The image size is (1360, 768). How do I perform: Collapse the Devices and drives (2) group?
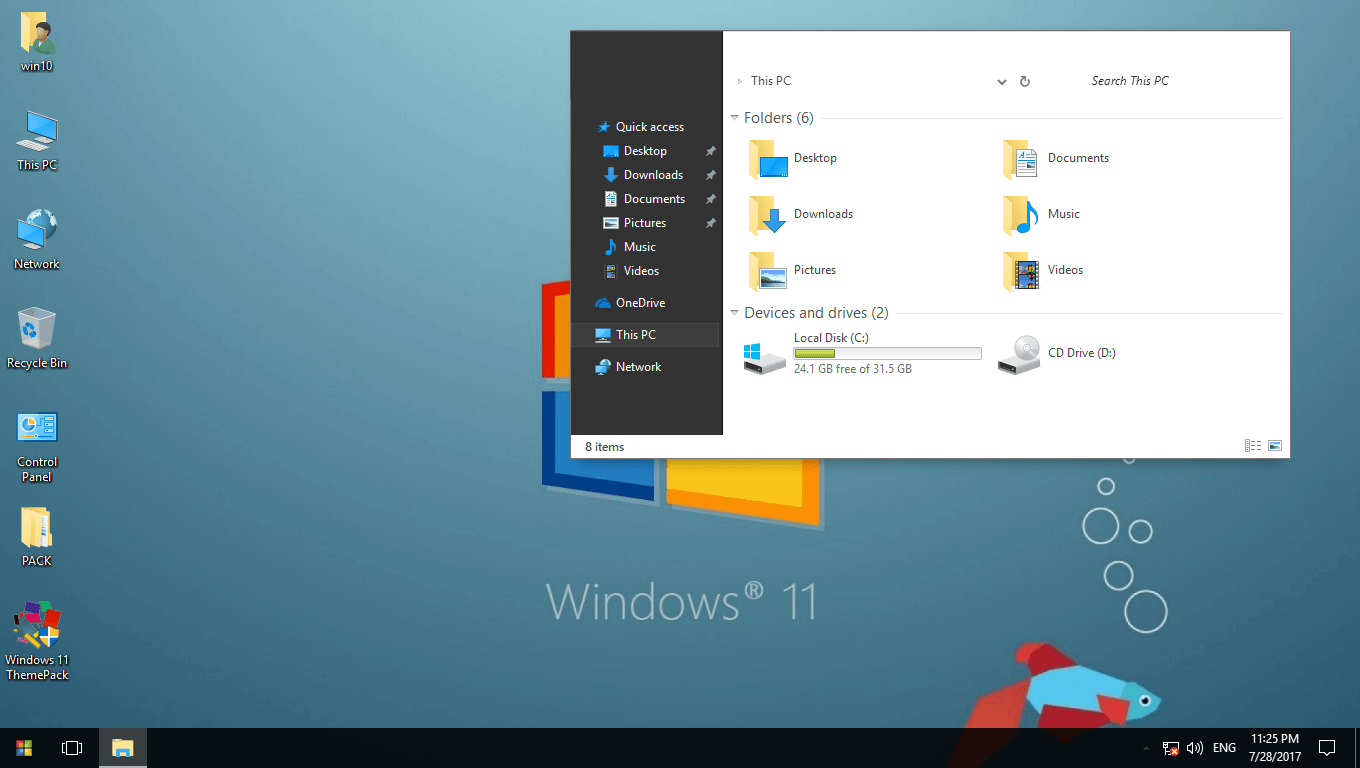pos(735,313)
